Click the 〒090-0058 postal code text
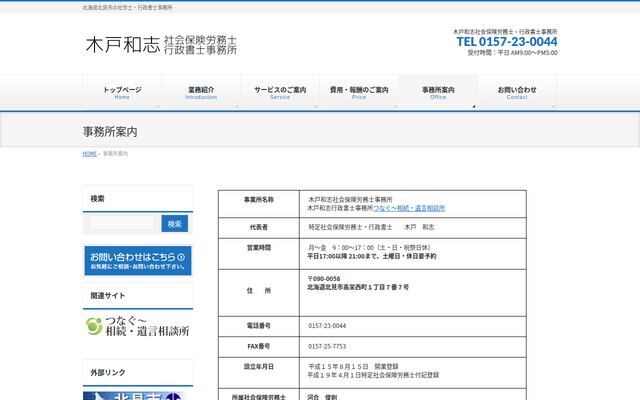The image size is (640, 400). [324, 278]
